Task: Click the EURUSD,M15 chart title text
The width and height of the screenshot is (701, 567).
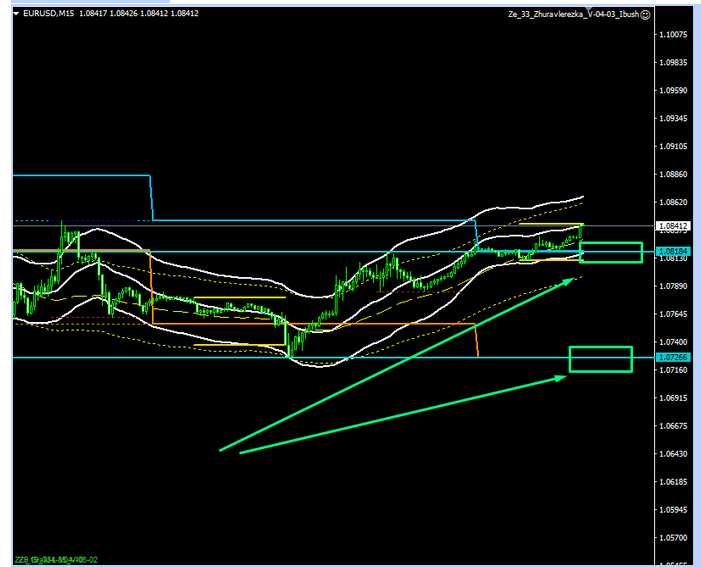Action: pos(52,14)
